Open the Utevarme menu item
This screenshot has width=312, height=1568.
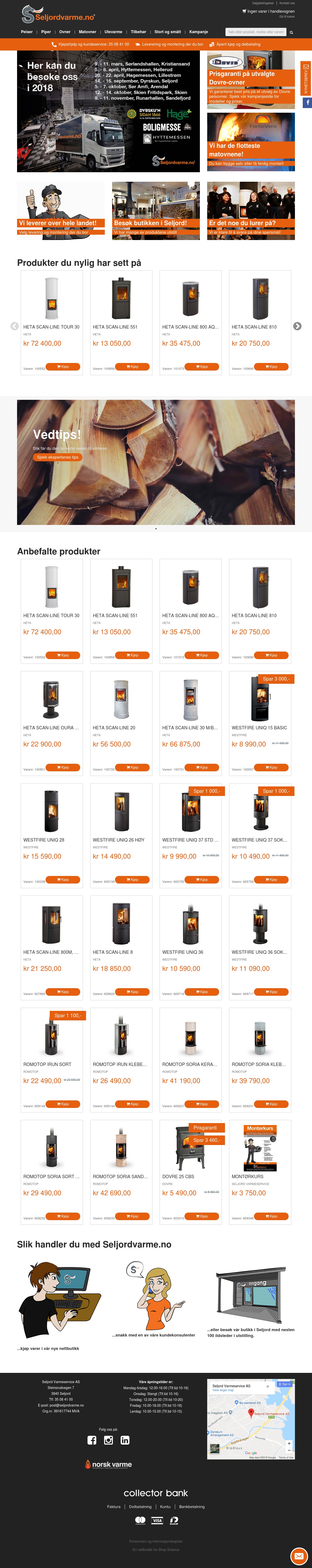[113, 32]
